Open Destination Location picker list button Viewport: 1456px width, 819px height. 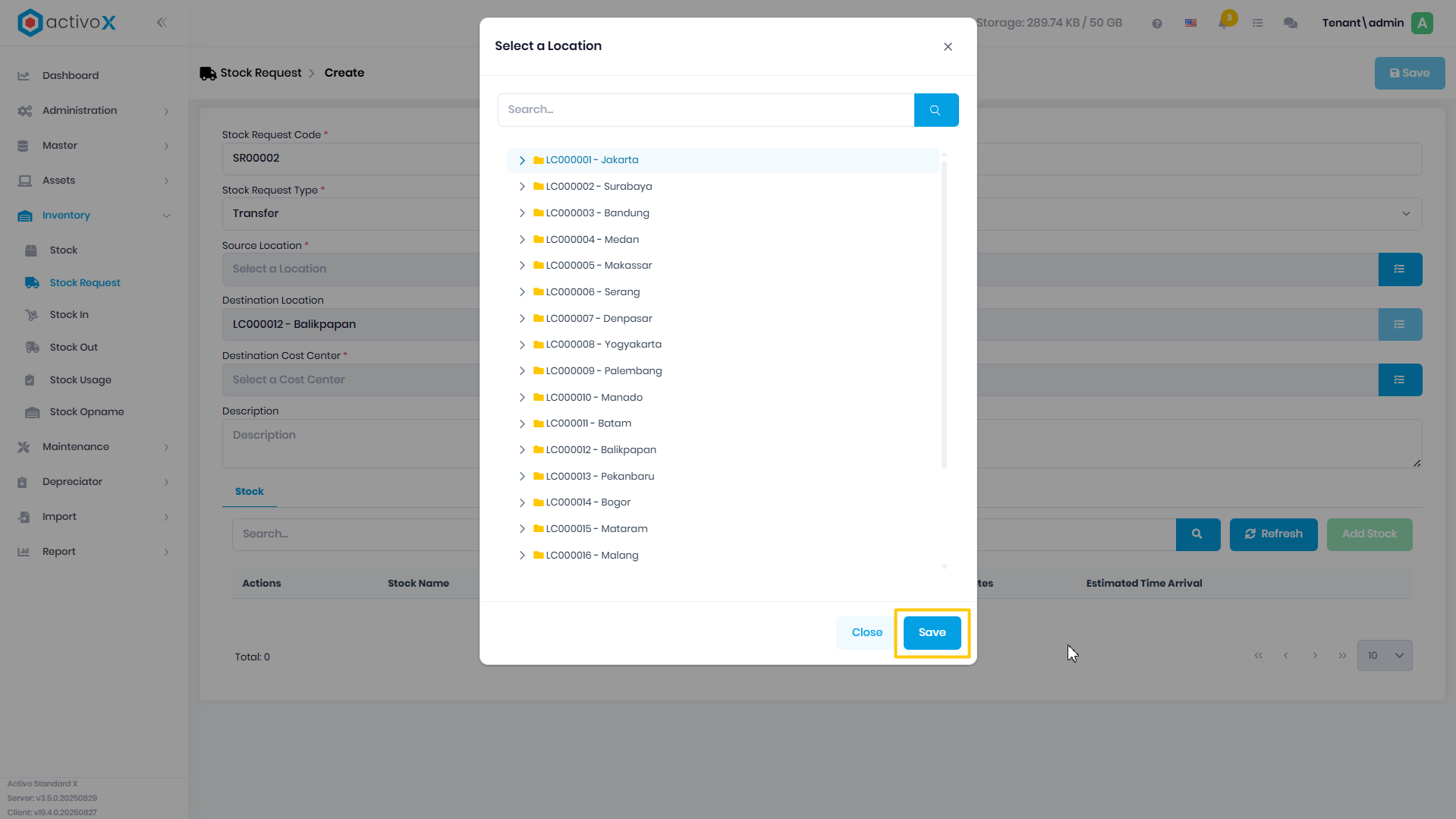(x=1400, y=325)
